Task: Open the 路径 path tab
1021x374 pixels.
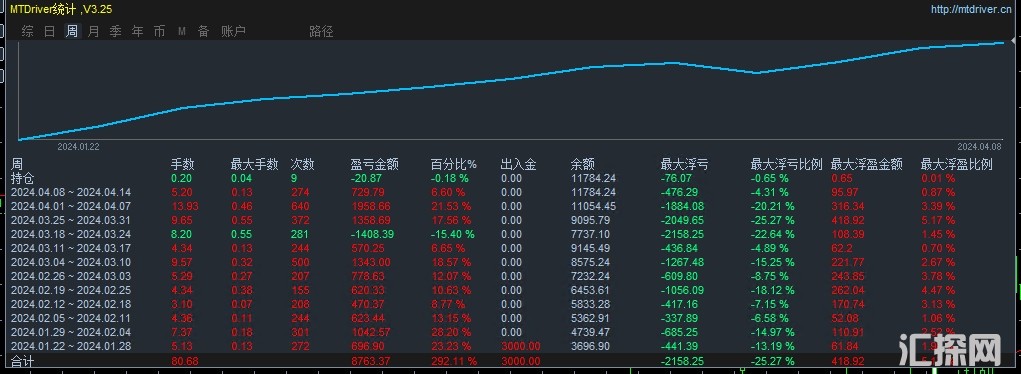Action: pos(321,31)
